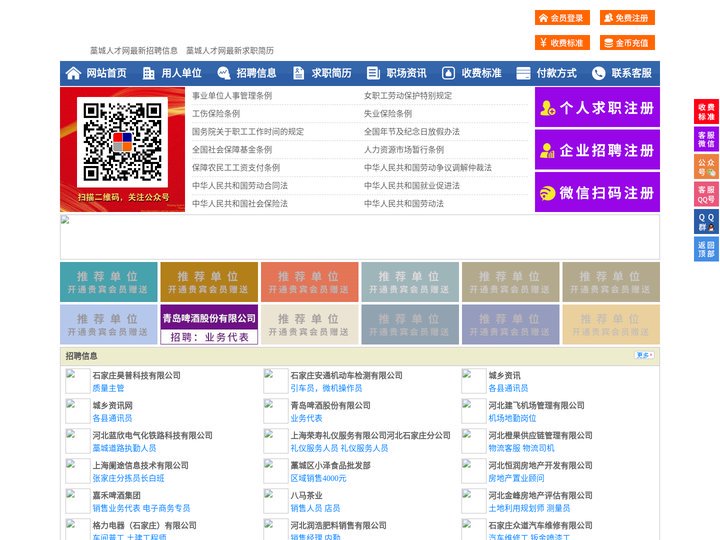Click the icon beside 收费标准 in the navbar
Viewport: 720px width, 540px height.
click(448, 73)
